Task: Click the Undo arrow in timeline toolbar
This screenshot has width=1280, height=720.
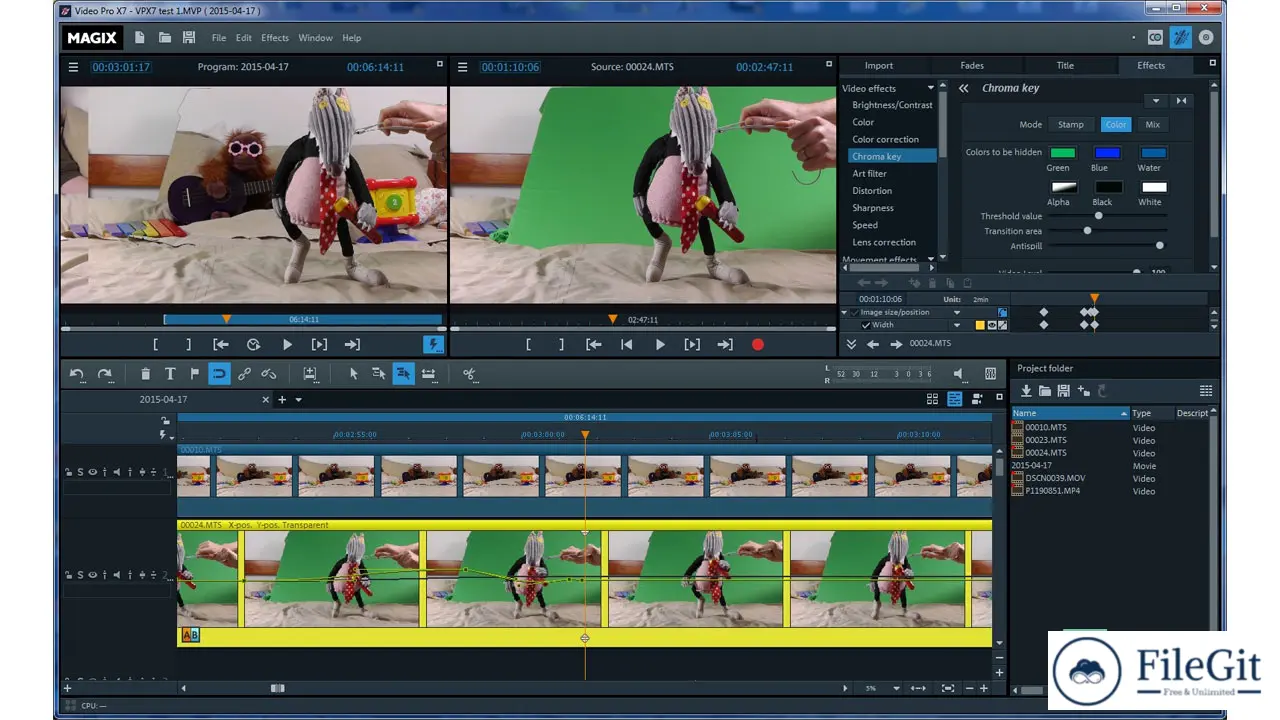Action: point(77,374)
